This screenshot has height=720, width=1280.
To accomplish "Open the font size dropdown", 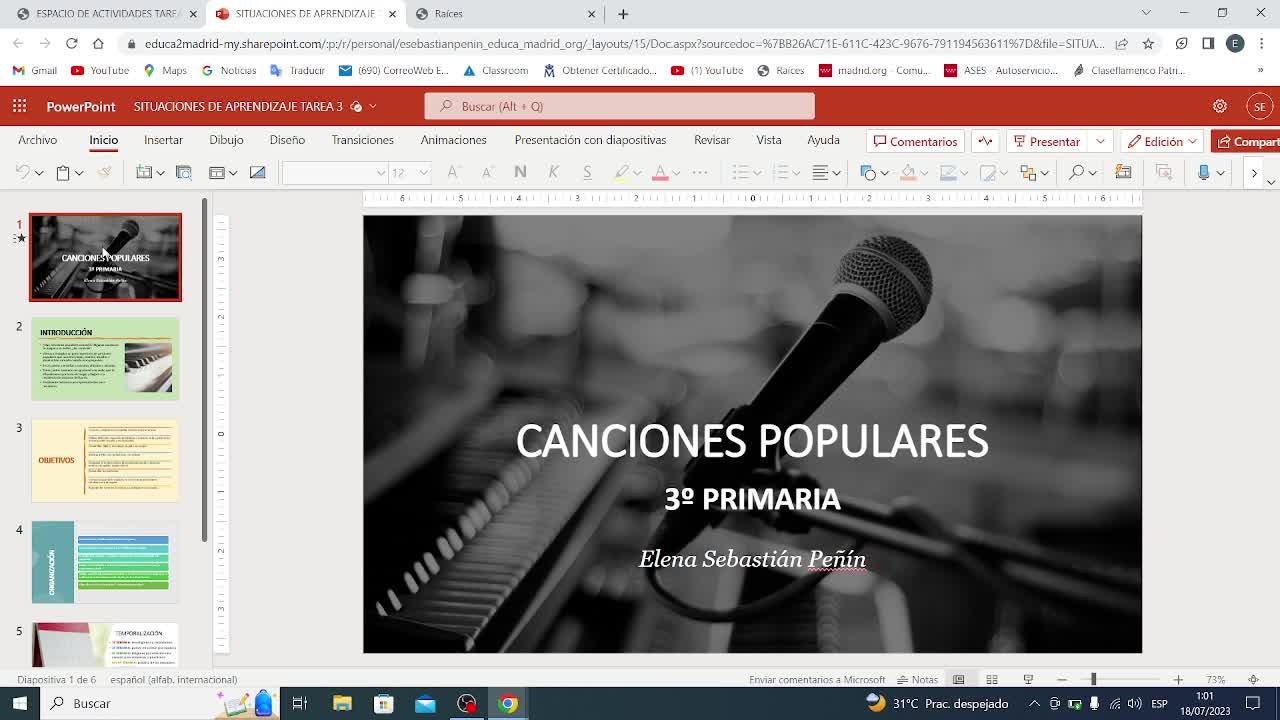I will (423, 172).
